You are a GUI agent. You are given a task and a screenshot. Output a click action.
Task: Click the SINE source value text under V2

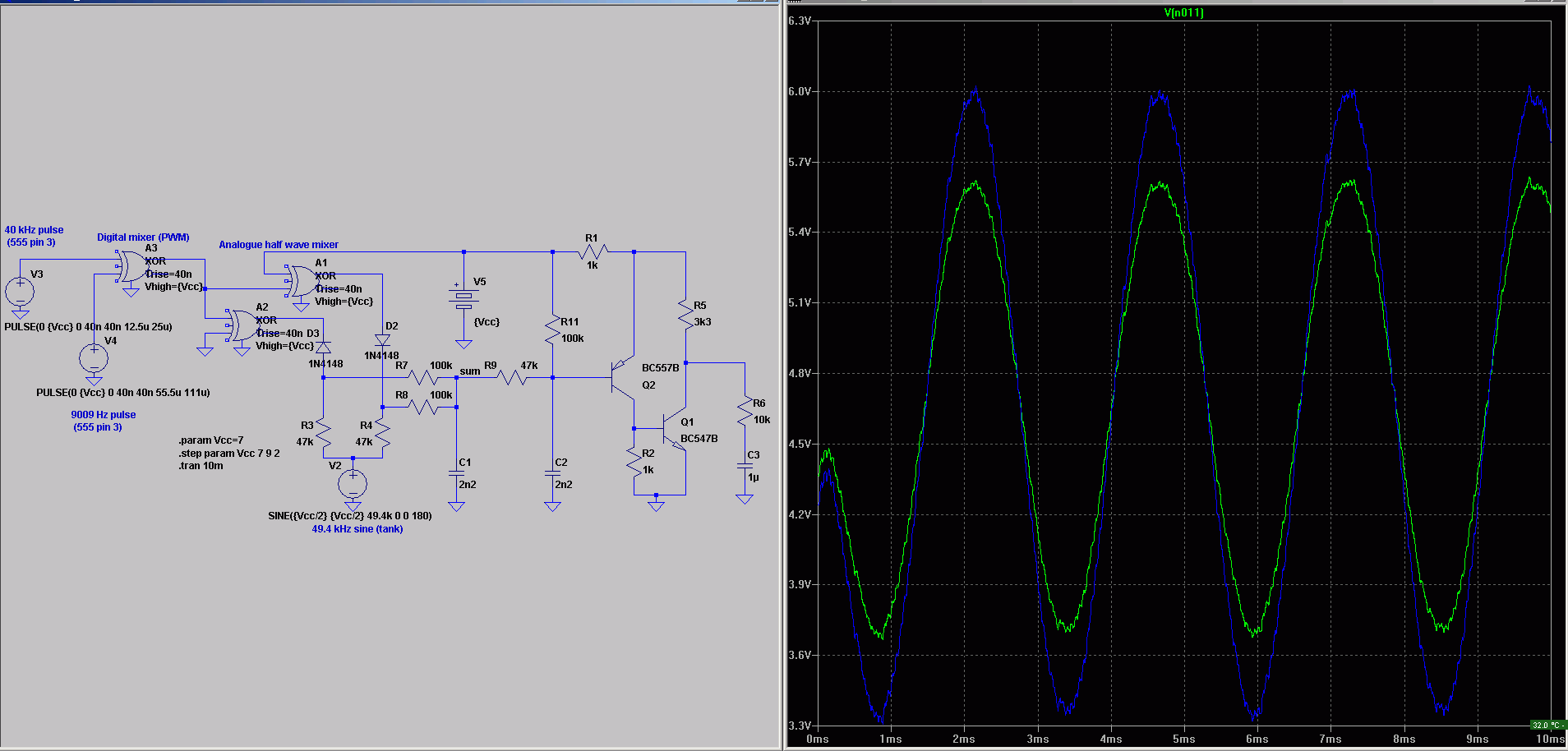[349, 516]
